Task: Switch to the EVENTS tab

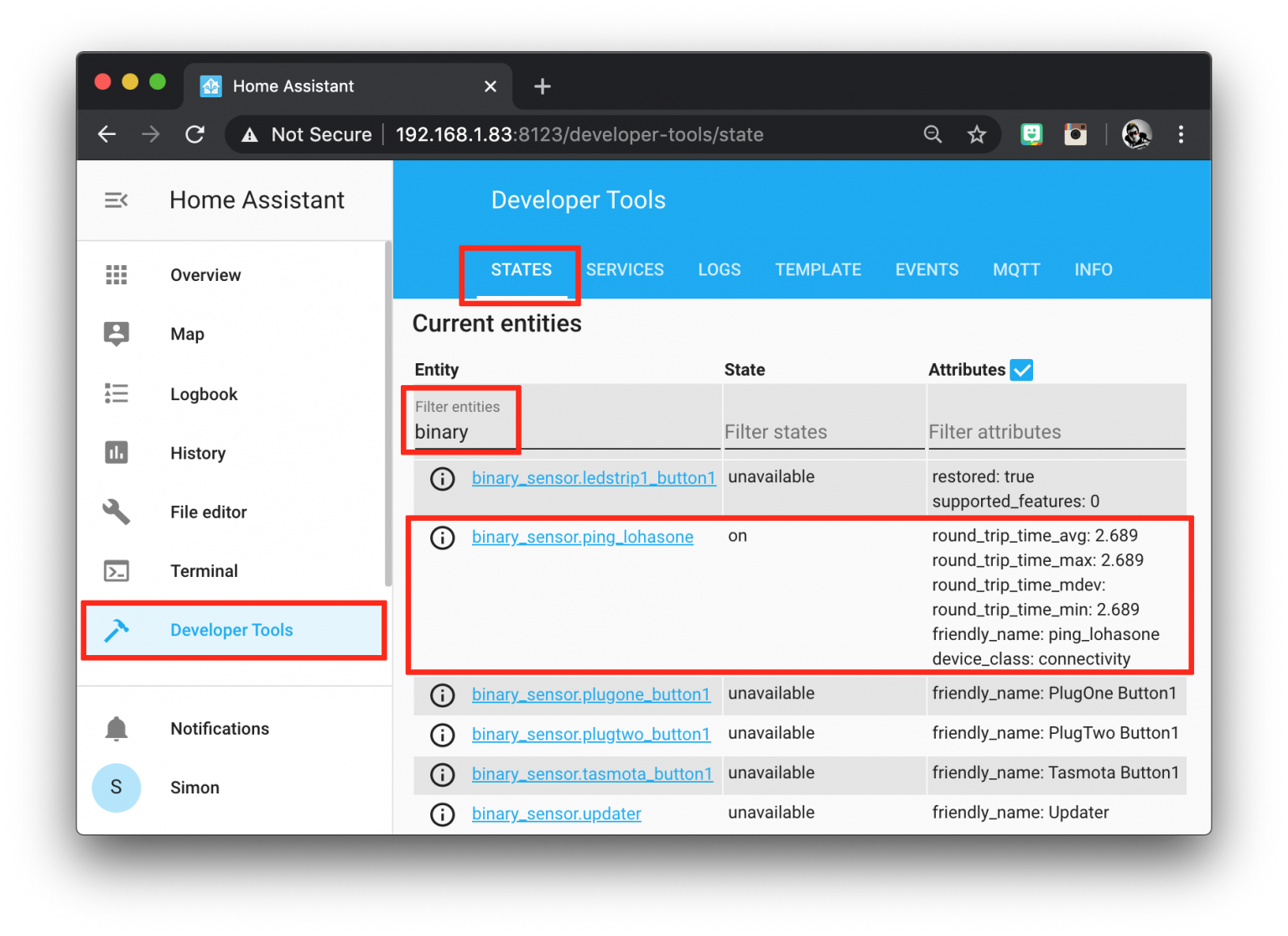Action: click(x=927, y=270)
